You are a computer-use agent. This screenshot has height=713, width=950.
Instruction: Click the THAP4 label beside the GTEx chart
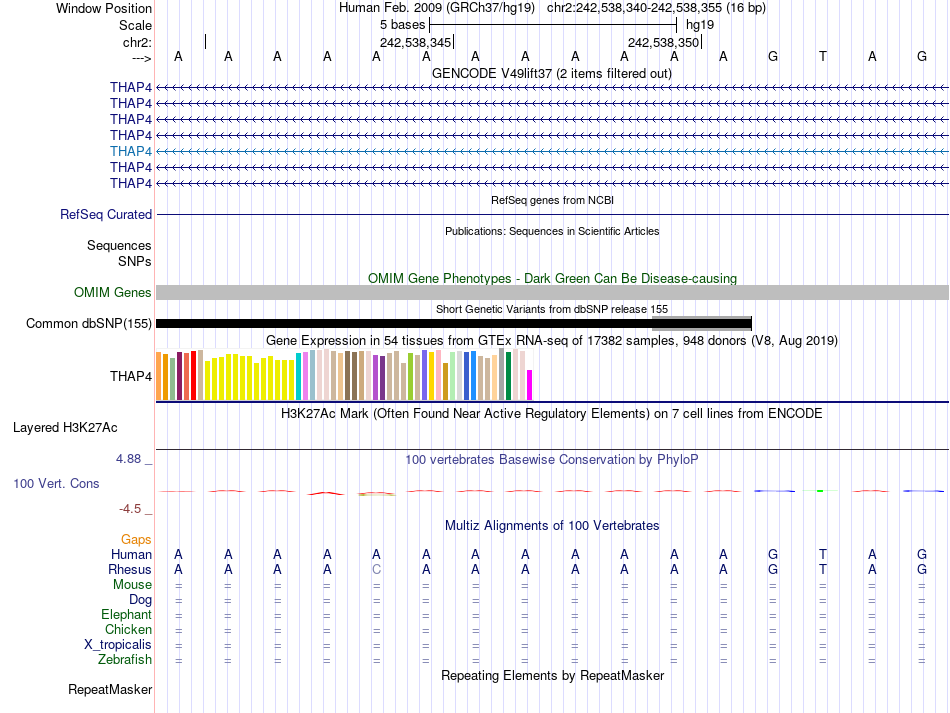[131, 377]
